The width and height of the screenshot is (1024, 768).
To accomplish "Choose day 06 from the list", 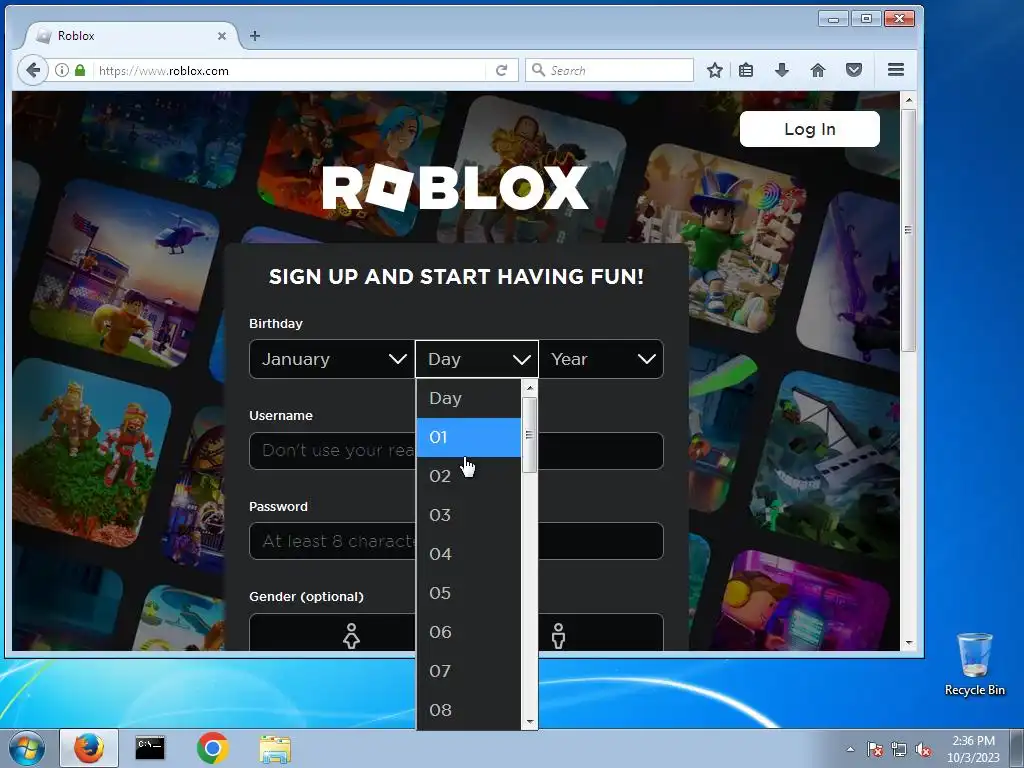I will coord(469,632).
